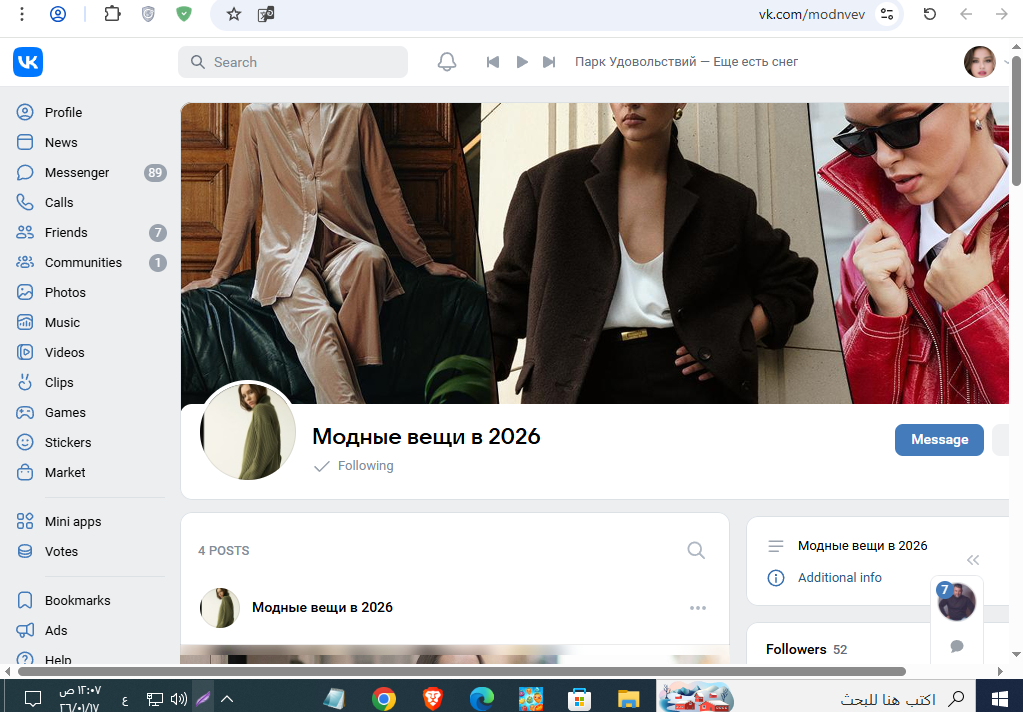Click the vertical scrollbar thumb
This screenshot has height=712, width=1023.
[x=1016, y=119]
